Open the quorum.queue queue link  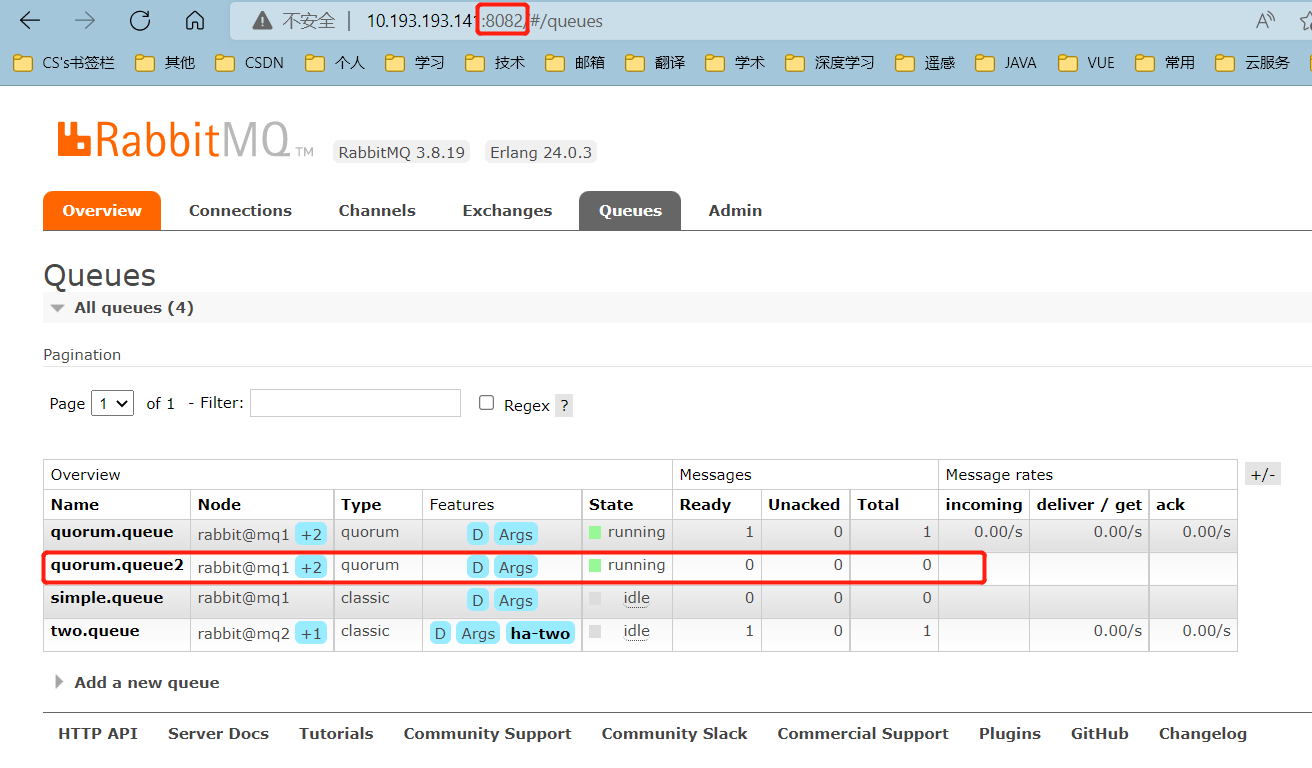(x=112, y=532)
